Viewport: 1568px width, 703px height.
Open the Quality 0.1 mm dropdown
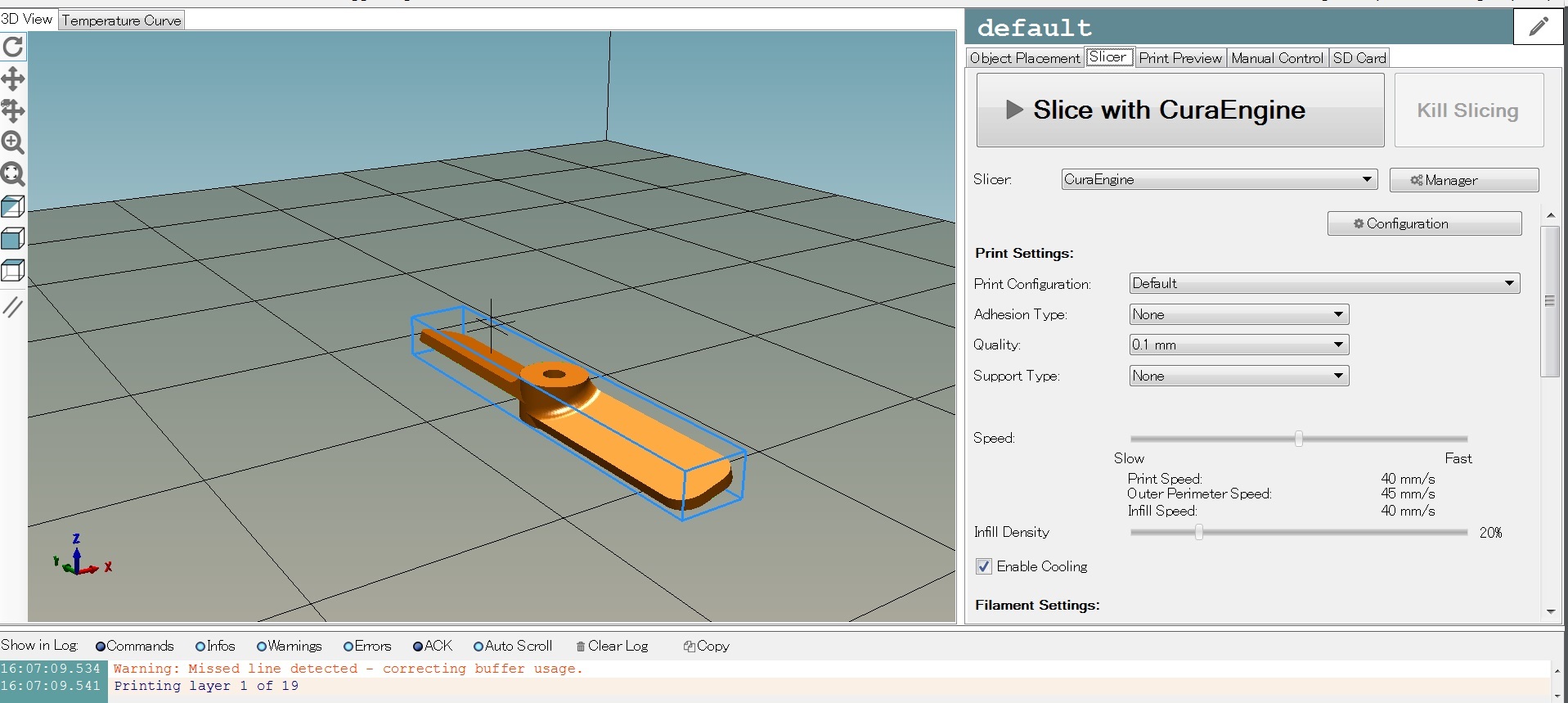coord(1239,345)
